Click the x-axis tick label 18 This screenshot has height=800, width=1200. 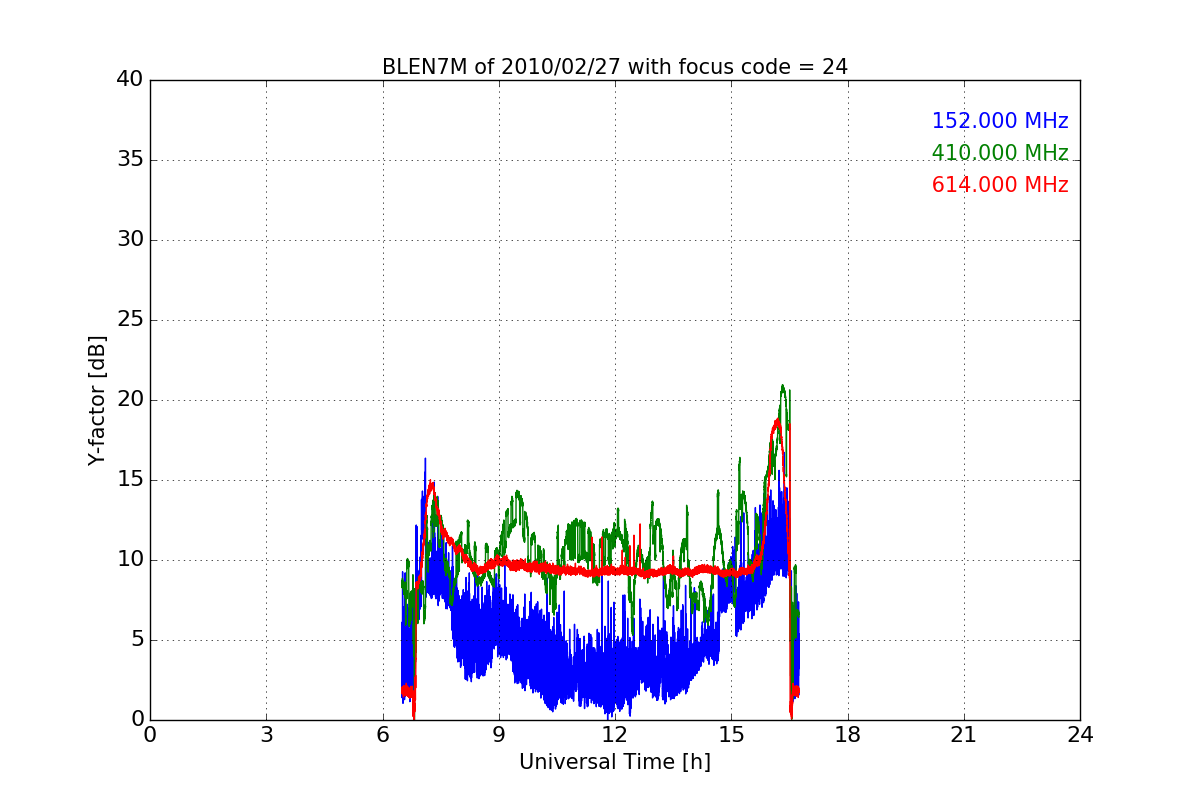848,734
